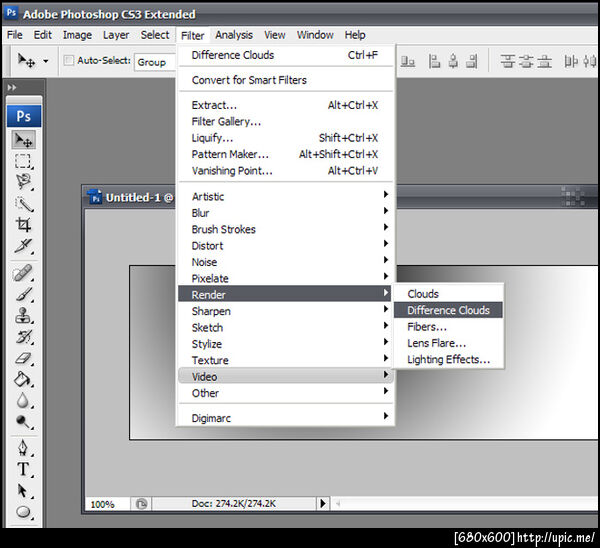The width and height of the screenshot is (600, 548).
Task: Select the Pen tool
Action: tap(23, 447)
